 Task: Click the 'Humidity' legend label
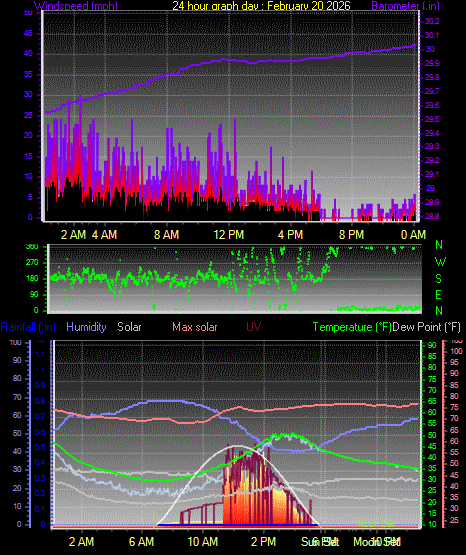point(86,327)
